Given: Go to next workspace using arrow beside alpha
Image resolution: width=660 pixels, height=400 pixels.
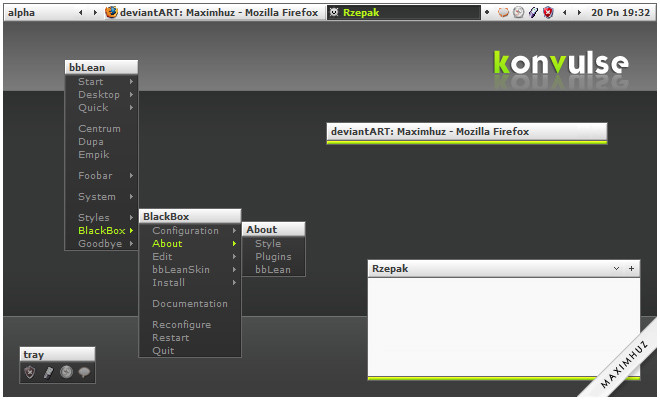Looking at the screenshot, I should pyautogui.click(x=95, y=13).
